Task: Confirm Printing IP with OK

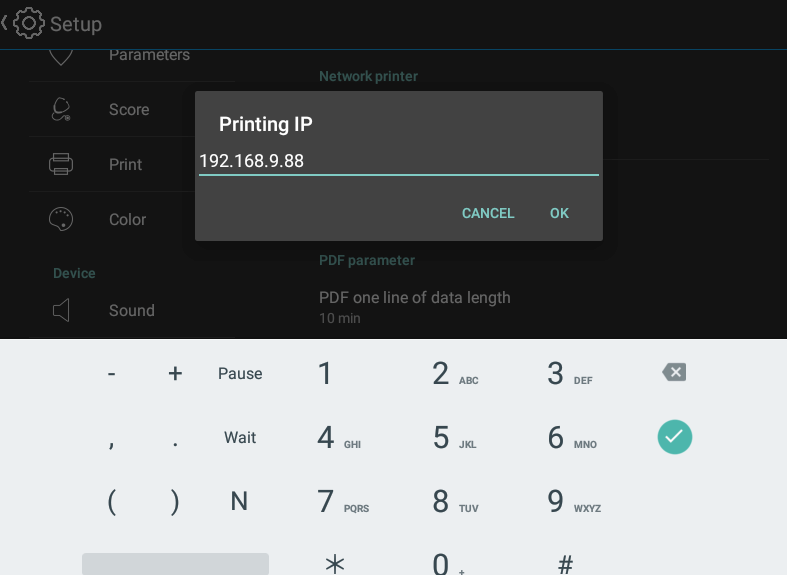Action: tap(559, 213)
